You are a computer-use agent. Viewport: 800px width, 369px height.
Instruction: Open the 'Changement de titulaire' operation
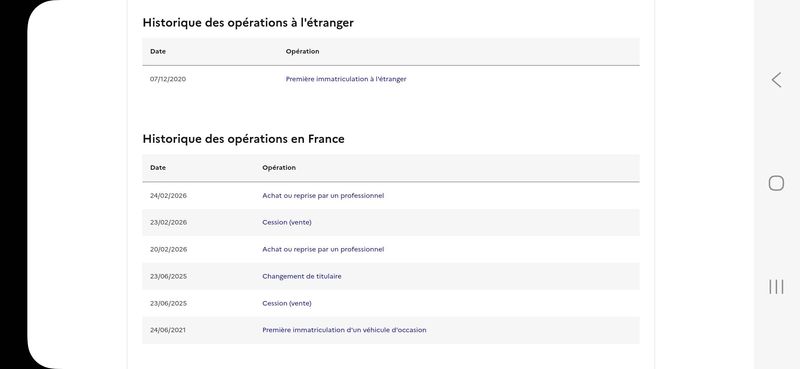point(302,276)
